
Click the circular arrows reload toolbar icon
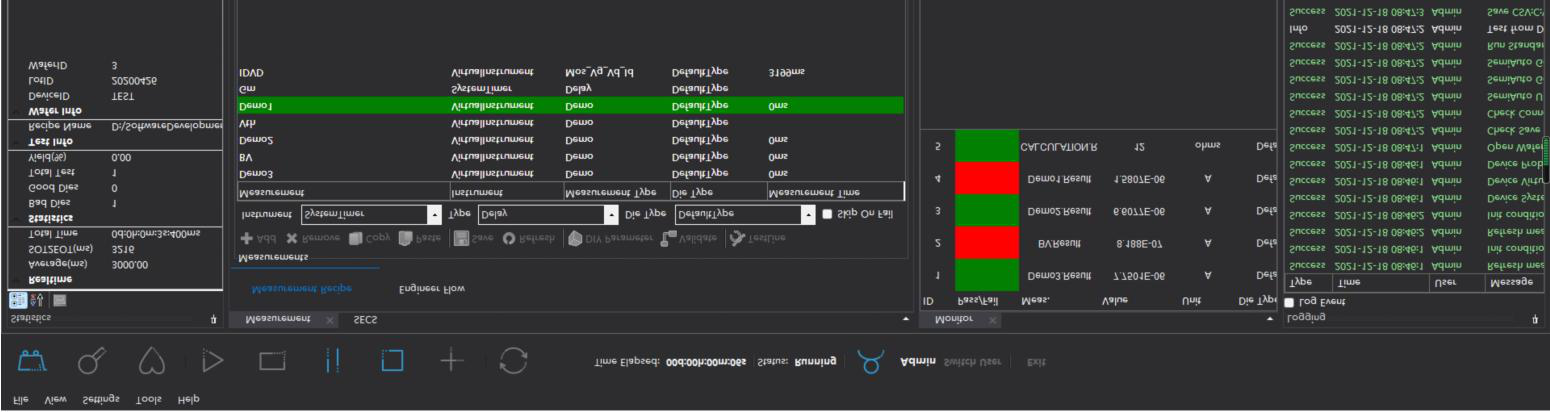pyautogui.click(x=513, y=360)
